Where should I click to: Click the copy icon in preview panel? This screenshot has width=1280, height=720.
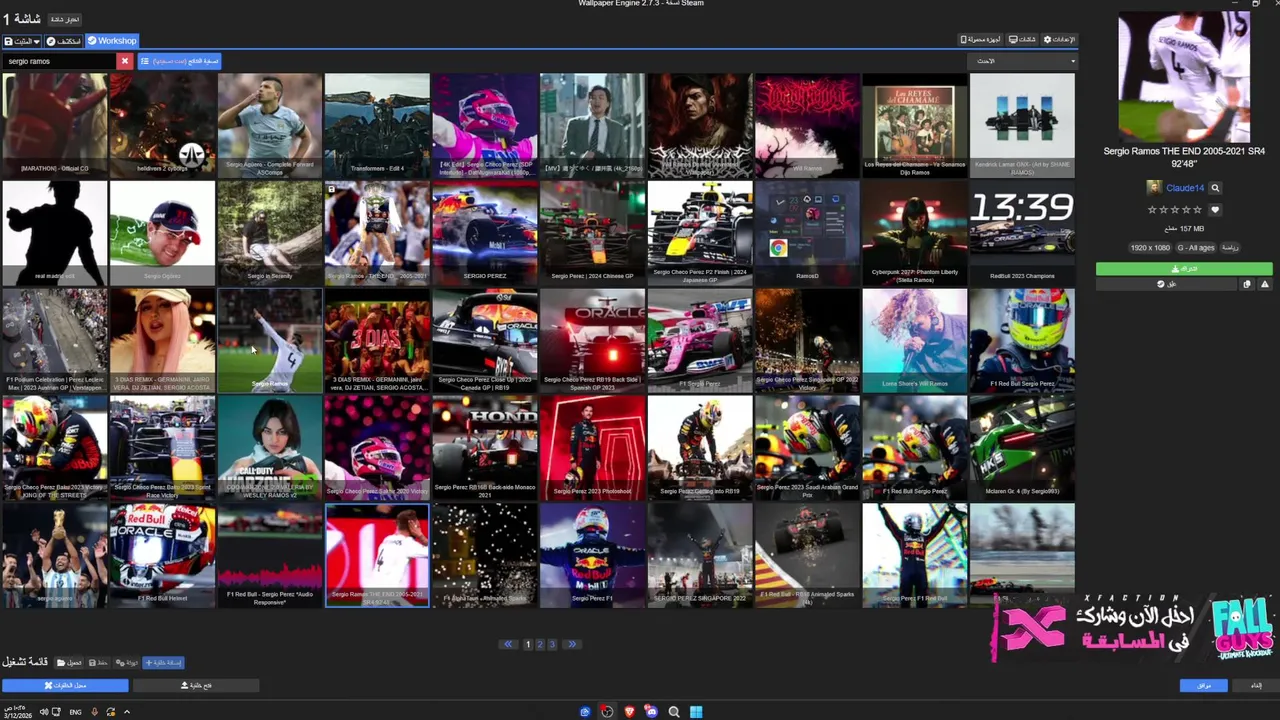click(x=1247, y=284)
